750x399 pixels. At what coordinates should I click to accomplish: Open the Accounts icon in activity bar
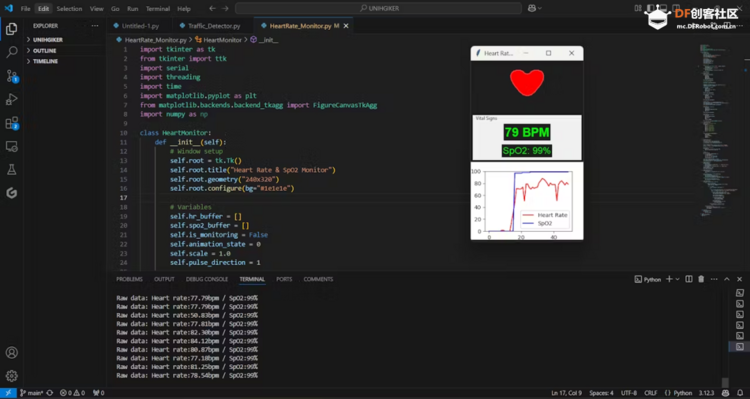pyautogui.click(x=11, y=353)
